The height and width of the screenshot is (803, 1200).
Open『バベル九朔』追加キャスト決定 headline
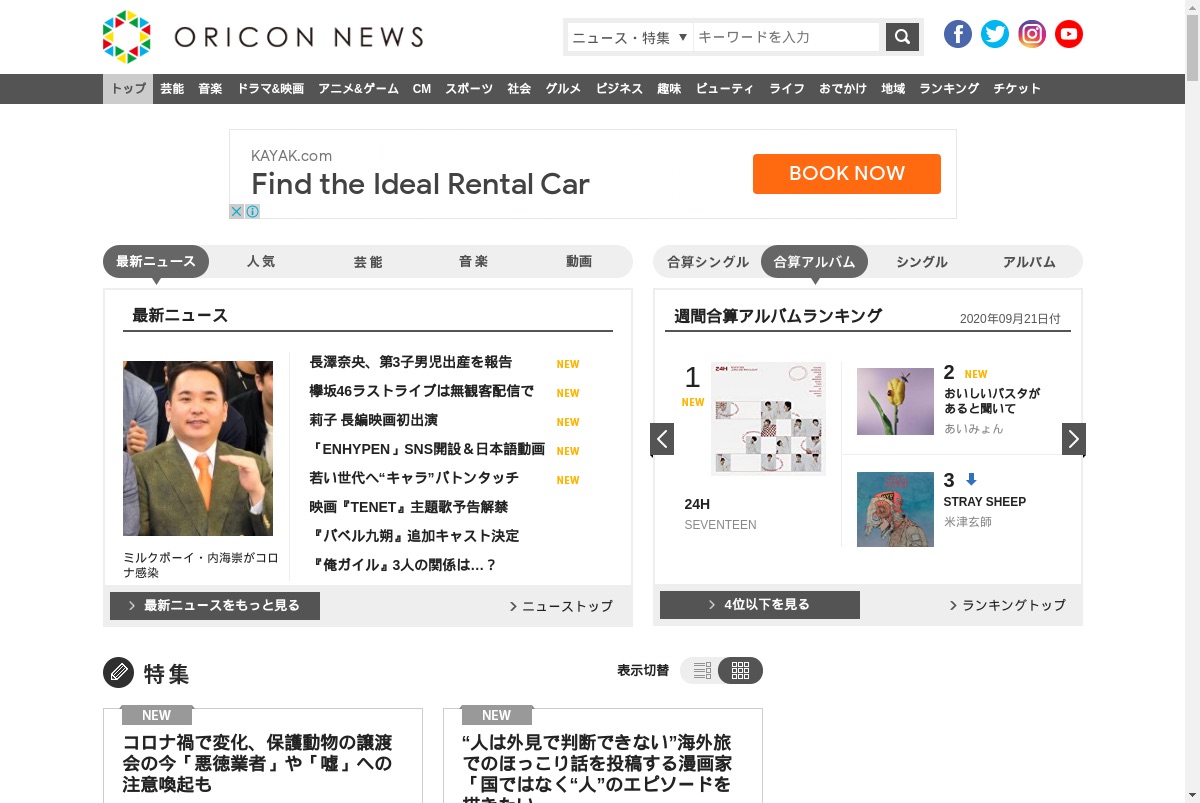(415, 536)
